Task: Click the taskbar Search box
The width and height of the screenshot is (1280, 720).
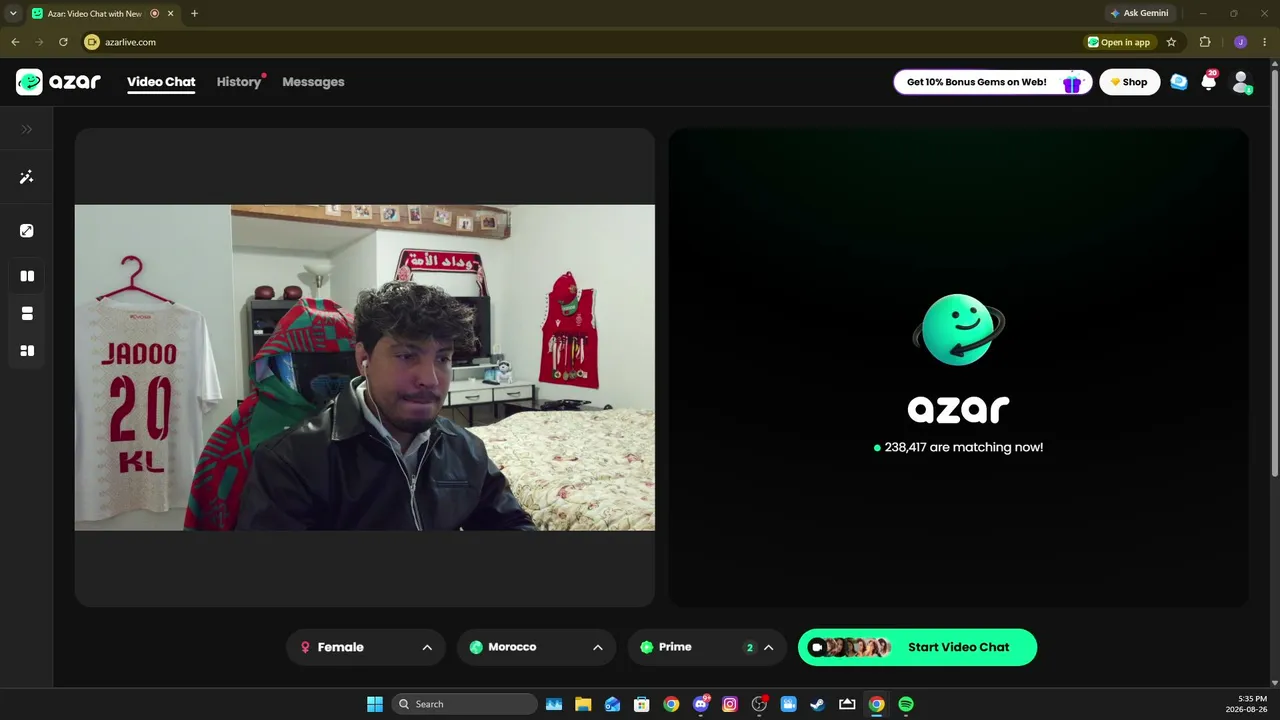Action: click(x=465, y=704)
